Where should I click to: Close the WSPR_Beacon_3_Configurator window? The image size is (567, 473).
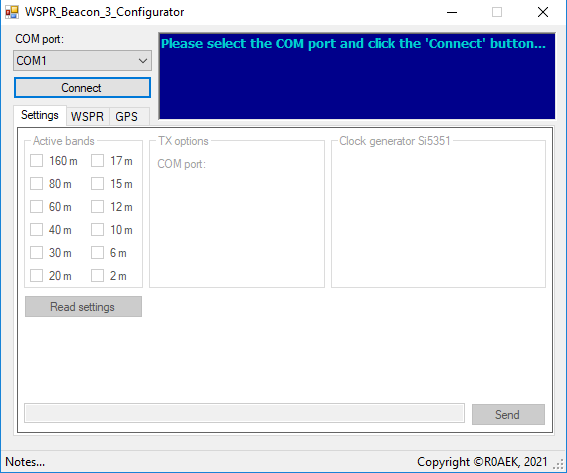pos(543,12)
